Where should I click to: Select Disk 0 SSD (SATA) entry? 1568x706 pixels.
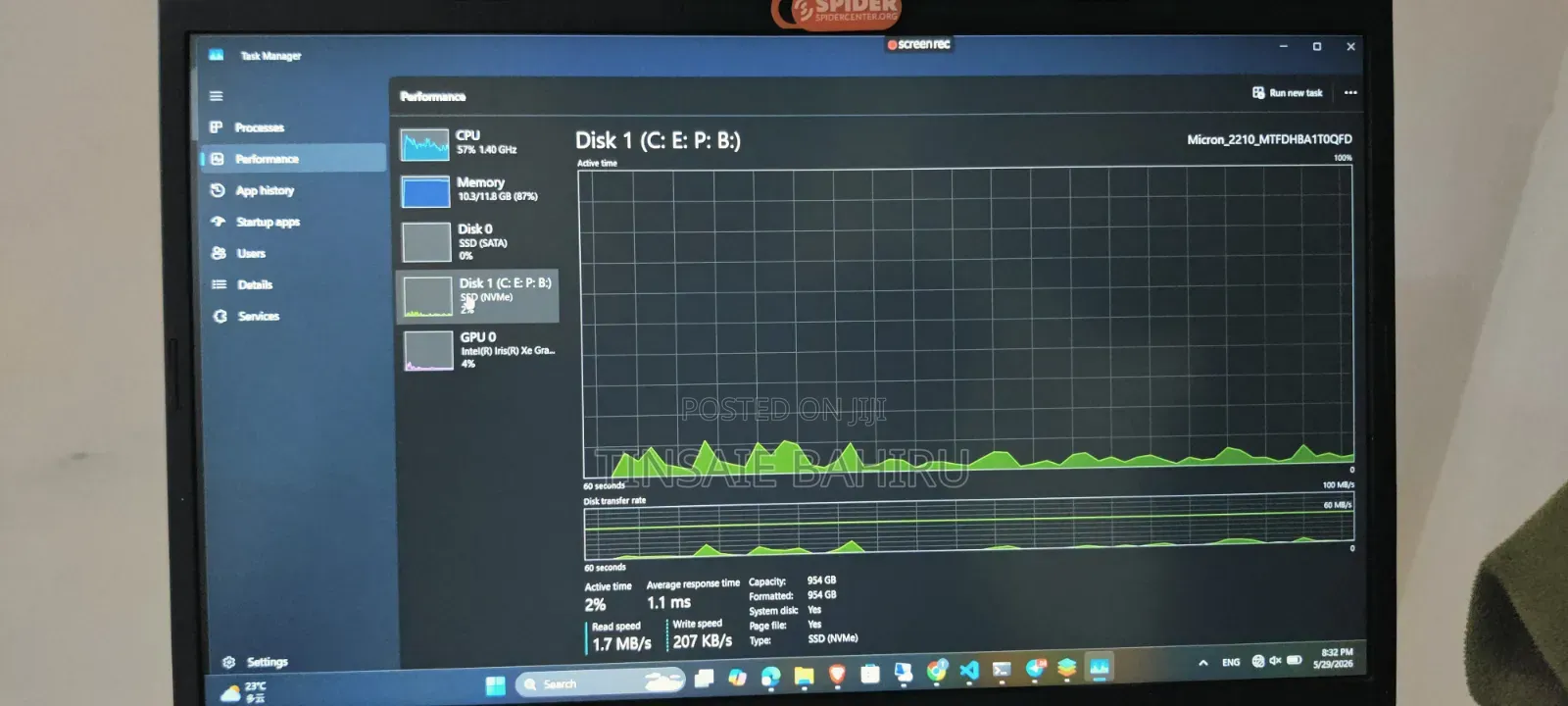tap(477, 241)
